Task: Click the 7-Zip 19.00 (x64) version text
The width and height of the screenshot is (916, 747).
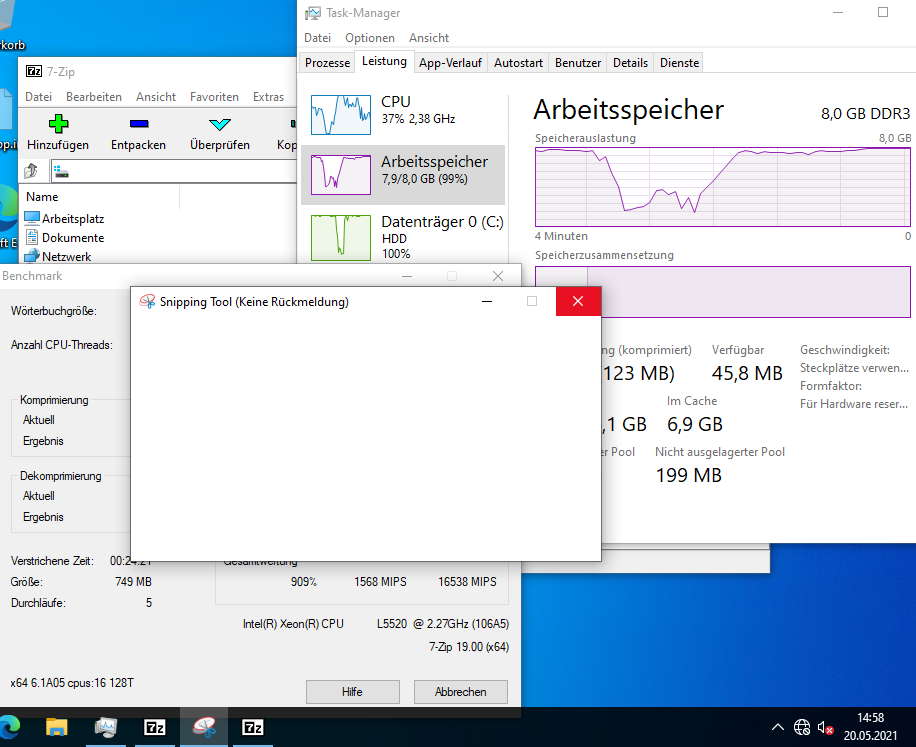Action: pyautogui.click(x=469, y=647)
